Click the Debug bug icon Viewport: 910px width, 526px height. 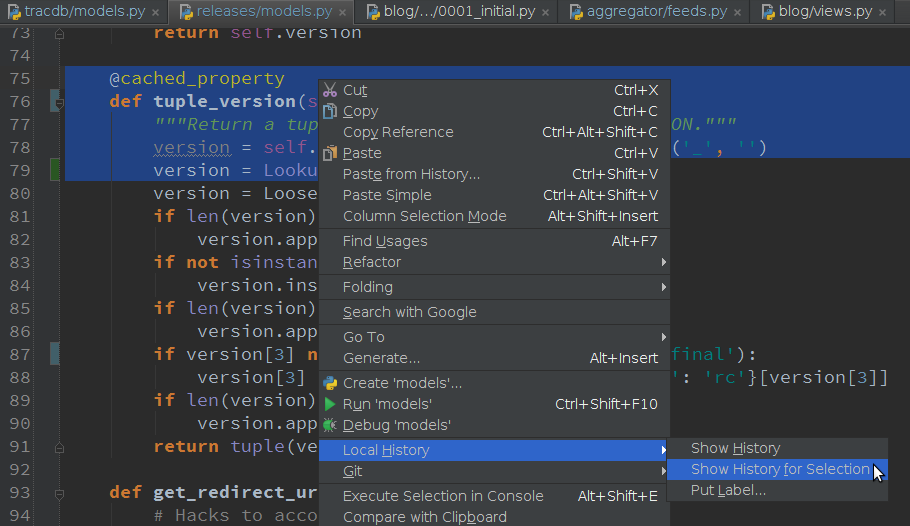click(330, 425)
